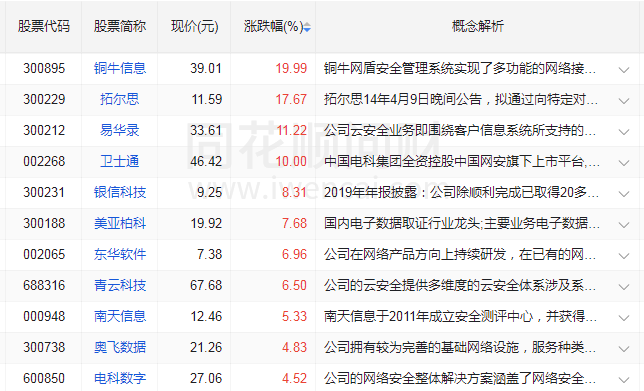Viewport: 644px width, 391px height.
Task: Click price value 11.59
Action: tap(207, 99)
